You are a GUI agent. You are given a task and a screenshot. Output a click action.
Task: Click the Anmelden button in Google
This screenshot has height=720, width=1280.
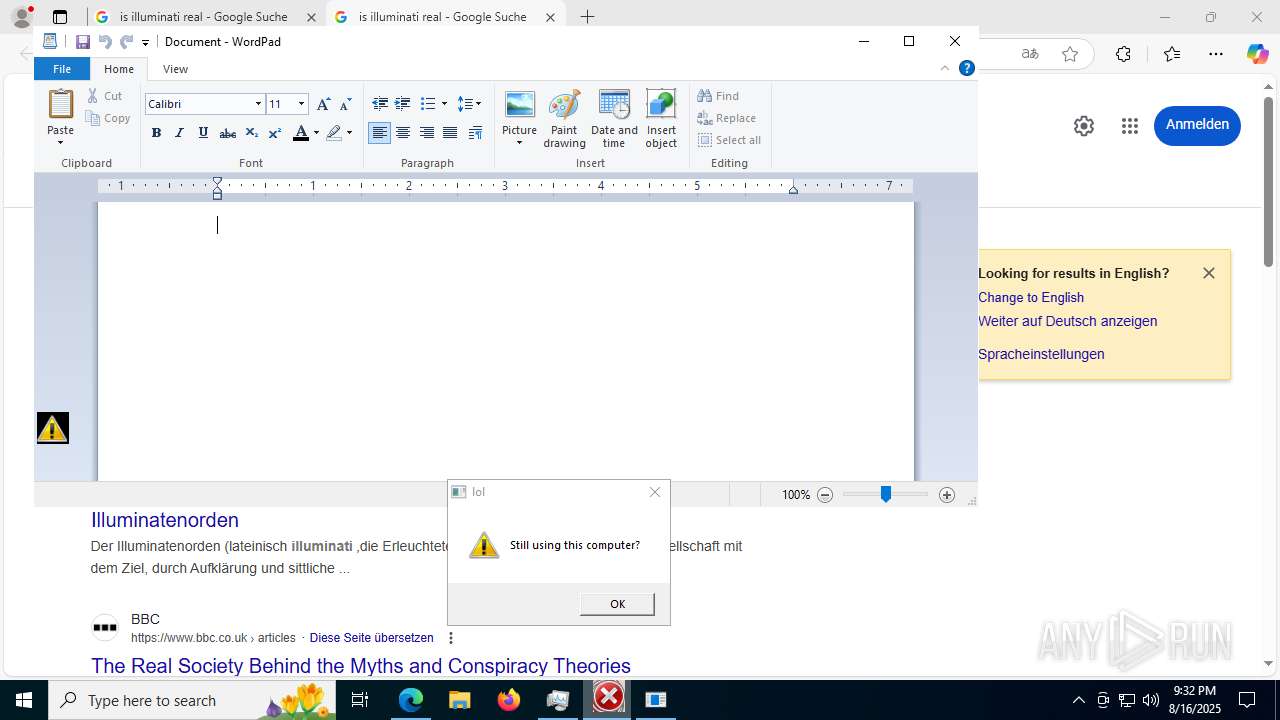click(x=1197, y=125)
